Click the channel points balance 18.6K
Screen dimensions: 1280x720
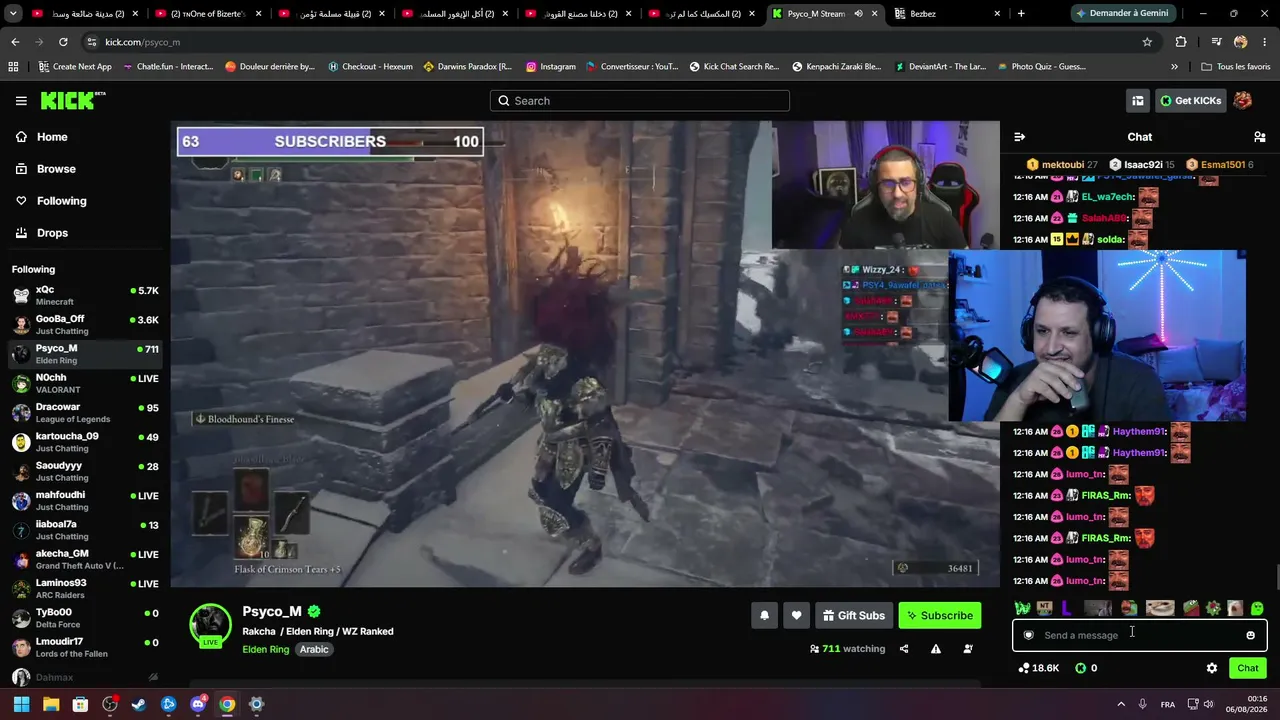[x=1039, y=668]
